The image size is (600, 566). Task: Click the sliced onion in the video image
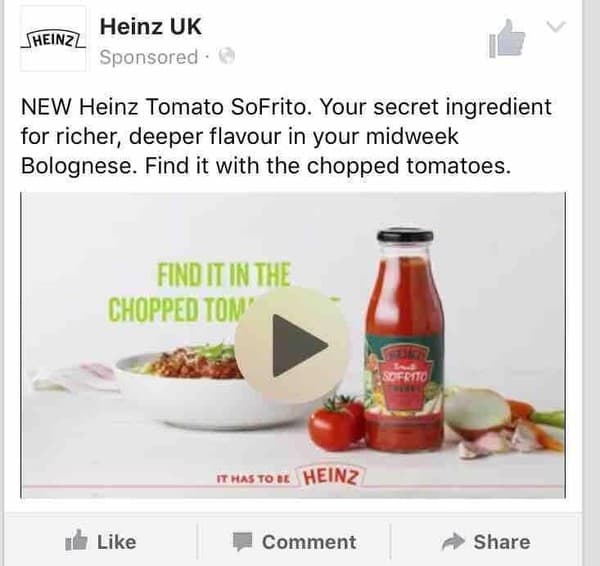(x=477, y=410)
